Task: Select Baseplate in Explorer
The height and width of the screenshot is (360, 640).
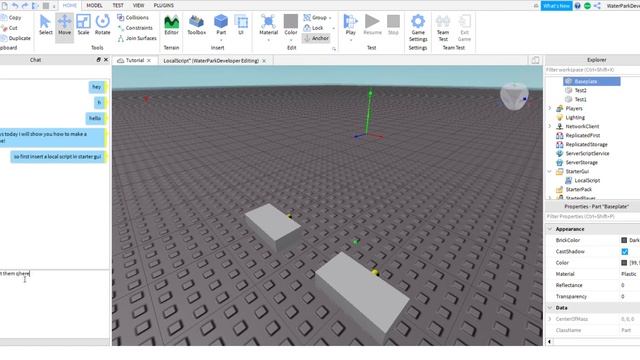Action: click(x=592, y=81)
